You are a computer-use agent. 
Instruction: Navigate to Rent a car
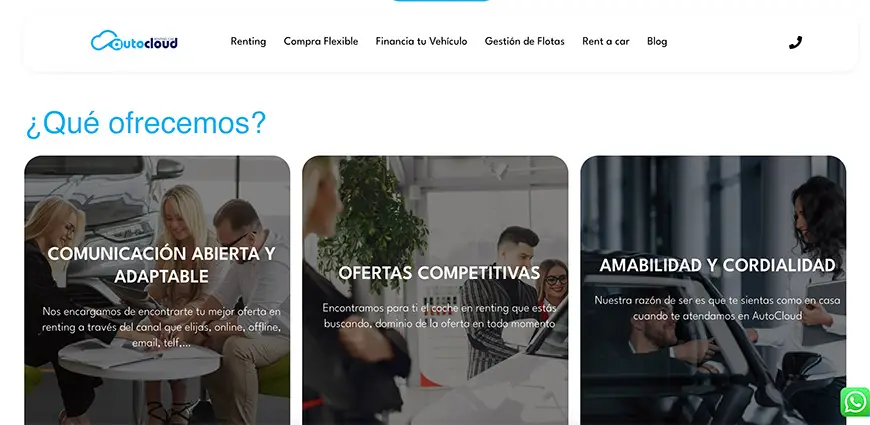pos(605,42)
